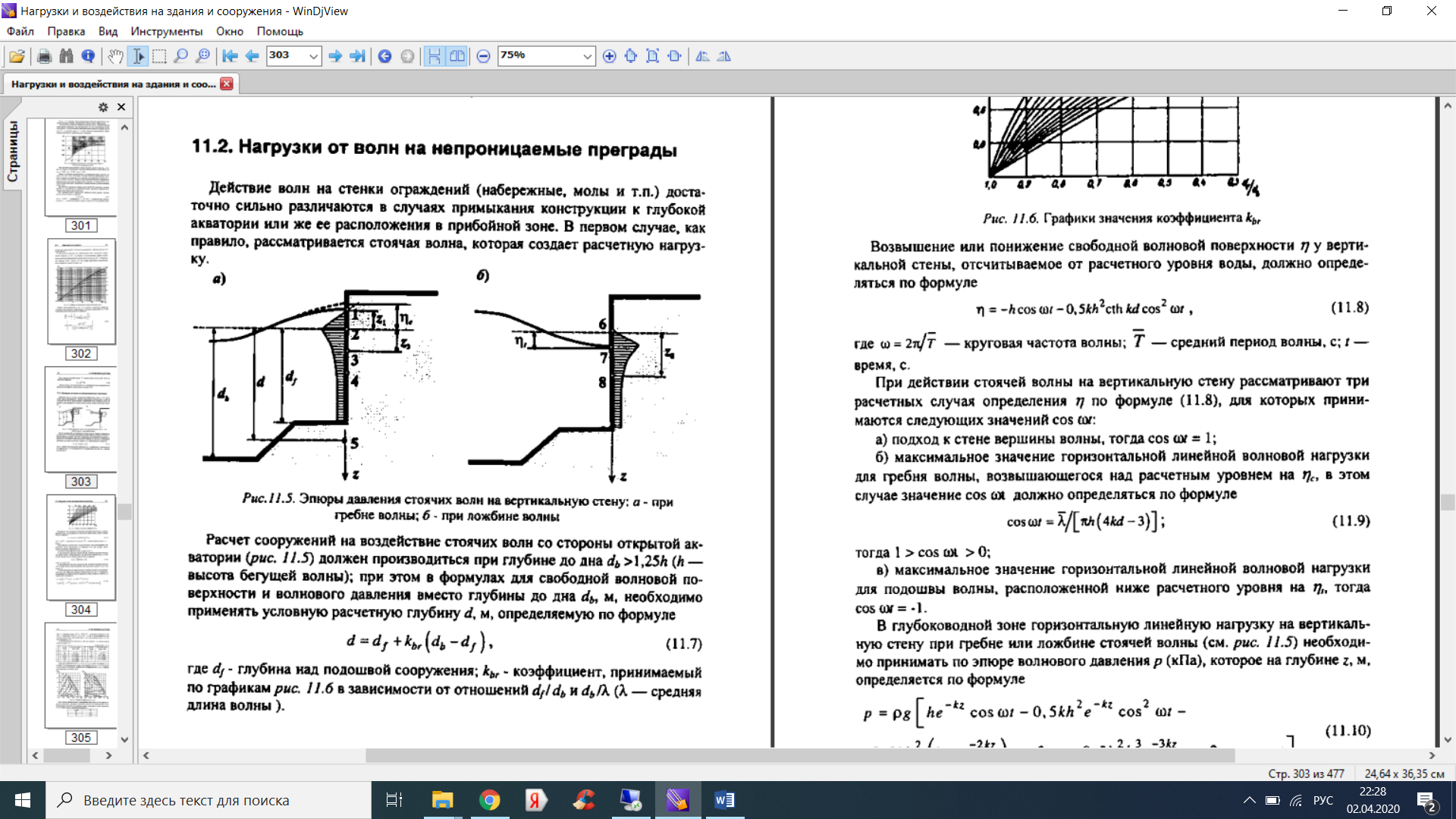Open the Вид menu
The height and width of the screenshot is (819, 1456).
(108, 31)
